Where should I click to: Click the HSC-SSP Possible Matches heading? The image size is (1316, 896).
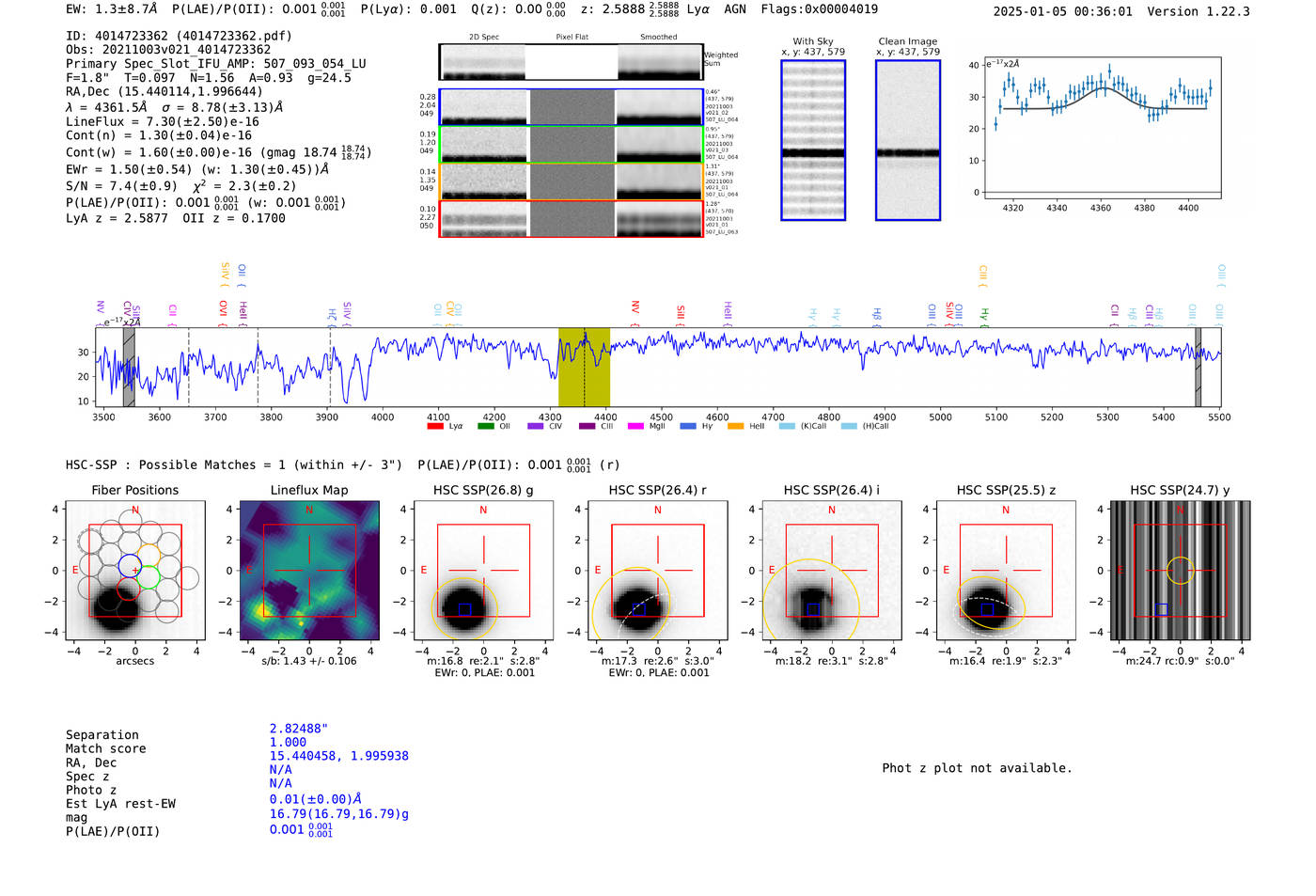click(x=234, y=464)
